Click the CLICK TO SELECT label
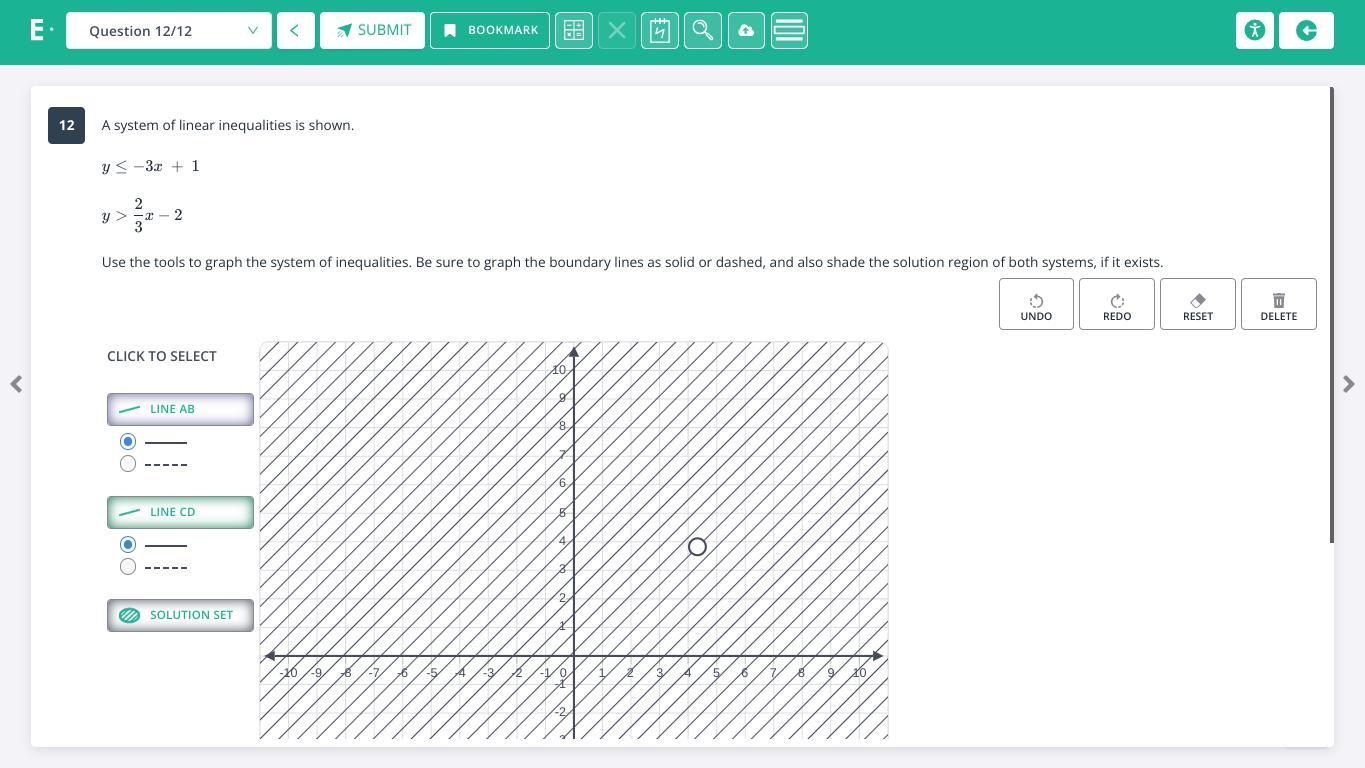 click(162, 356)
